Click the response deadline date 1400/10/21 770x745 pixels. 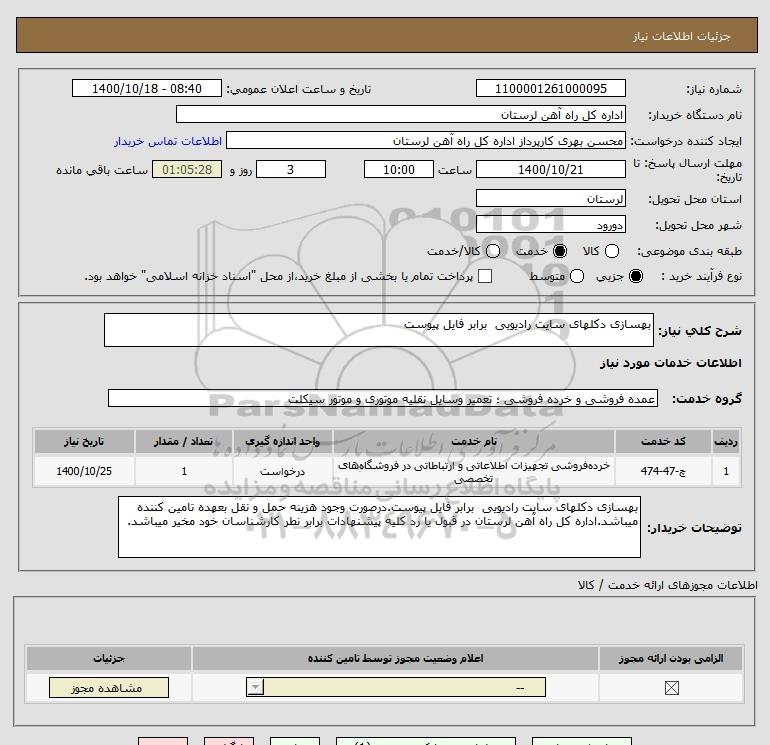click(x=550, y=169)
